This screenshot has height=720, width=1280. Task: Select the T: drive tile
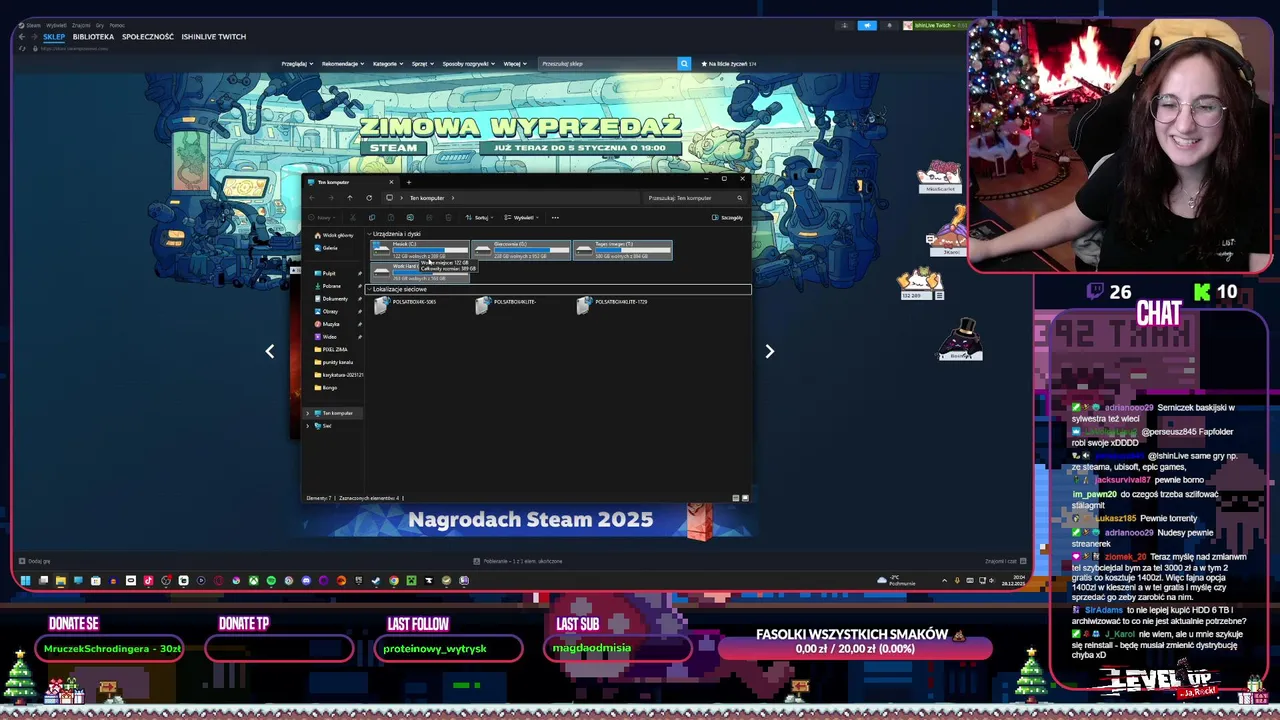point(622,250)
